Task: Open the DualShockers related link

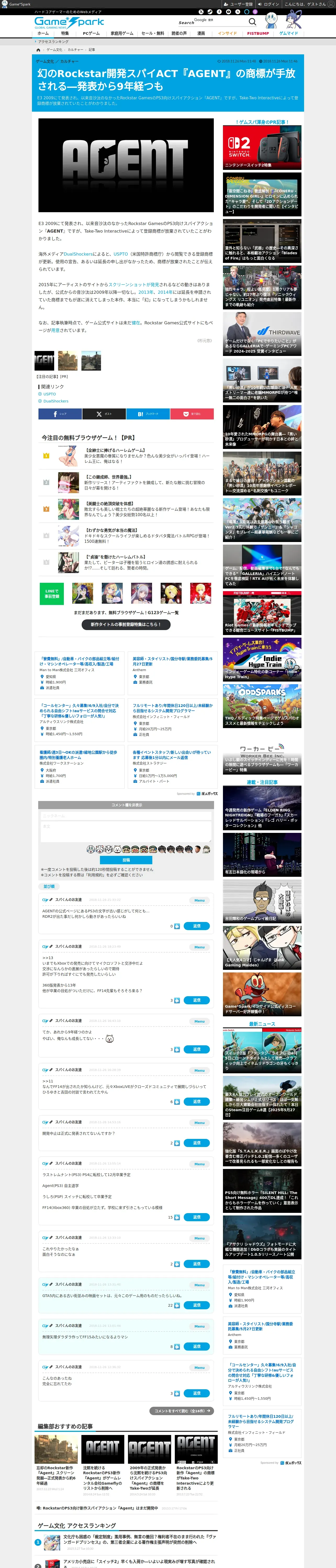Action: (x=55, y=401)
